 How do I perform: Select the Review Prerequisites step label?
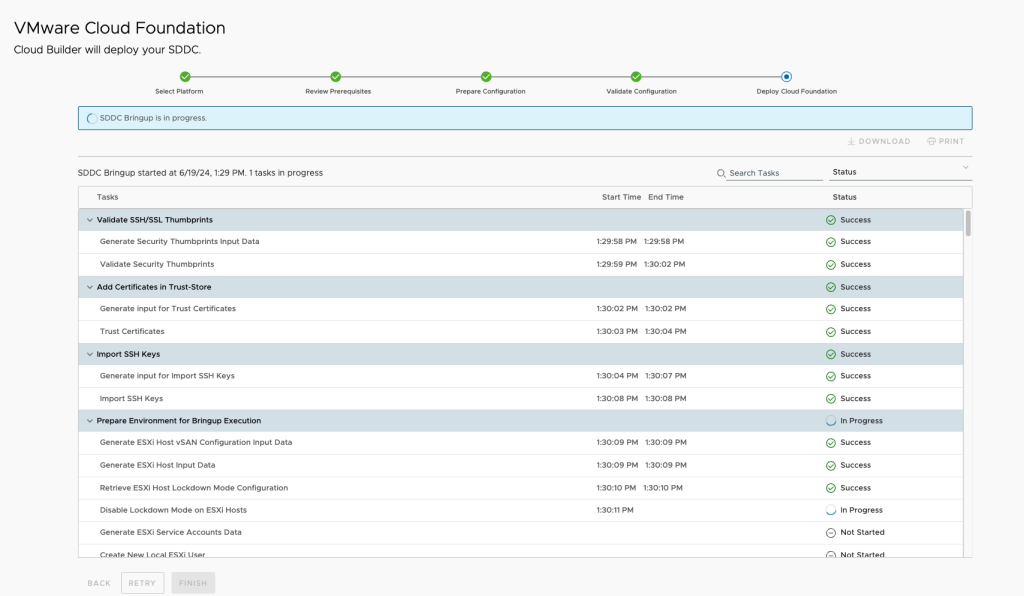pos(338,91)
